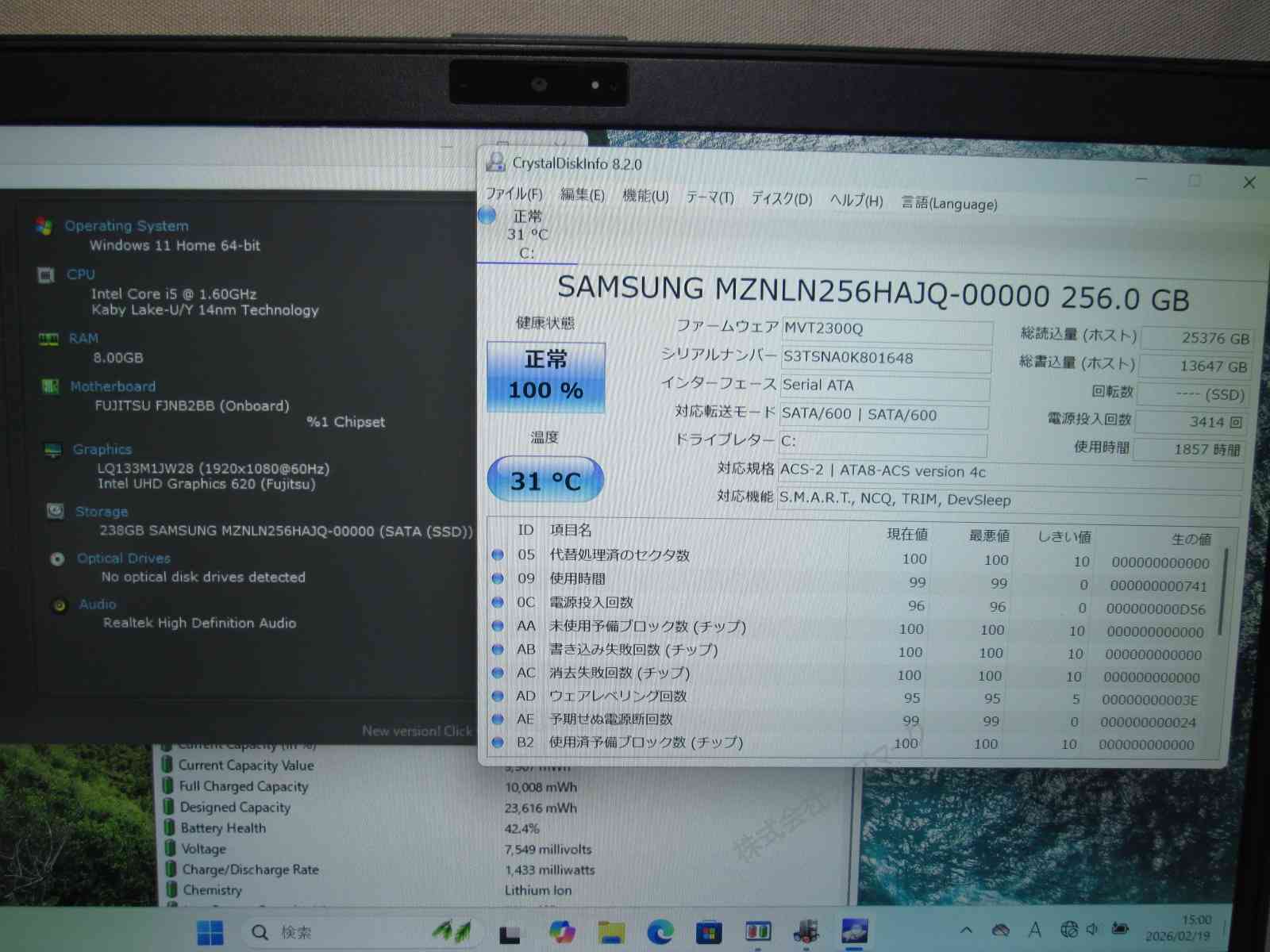The image size is (1270, 952).
Task: Open the ディスク(D) menu
Action: click(782, 198)
